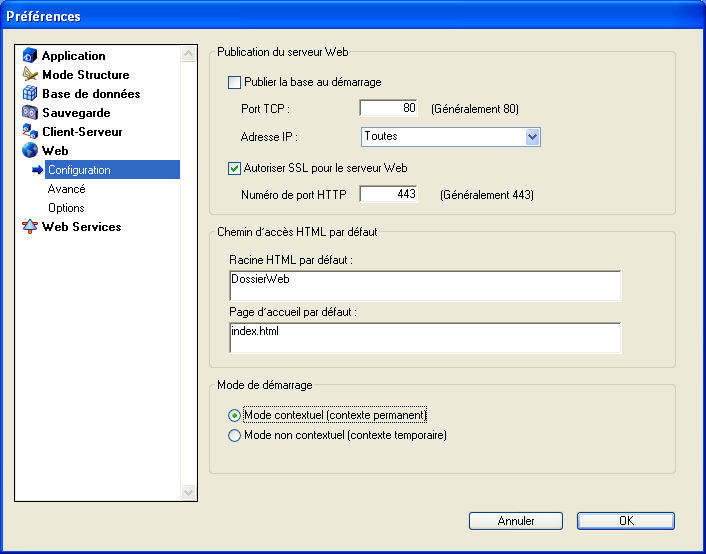Uncheck Autoriser SSL pour le serveur Web
This screenshot has height=554, width=706.
click(235, 168)
